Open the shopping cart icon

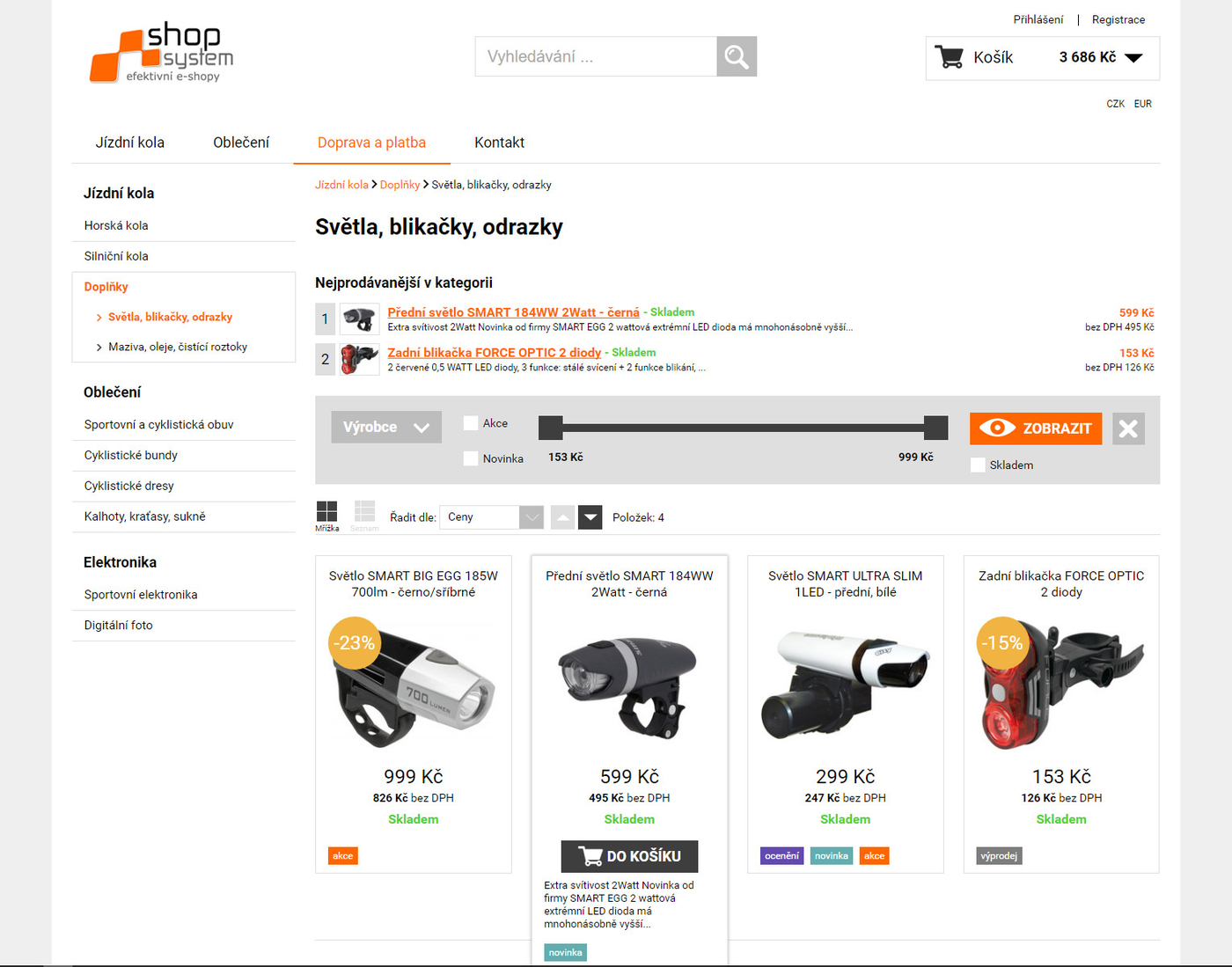[949, 57]
